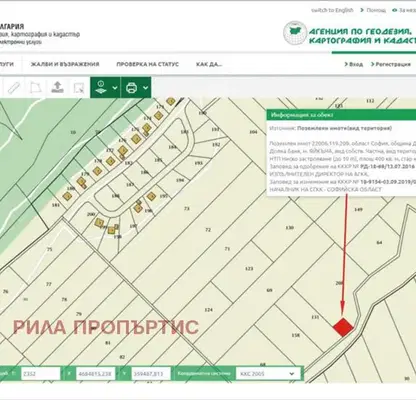Select the selection-by-rectangle tool icon
This screenshot has width=416, height=400.
(x=79, y=88)
